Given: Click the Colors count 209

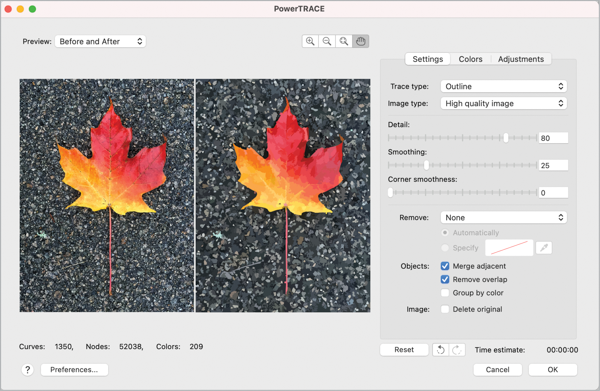Looking at the screenshot, I should point(196,347).
